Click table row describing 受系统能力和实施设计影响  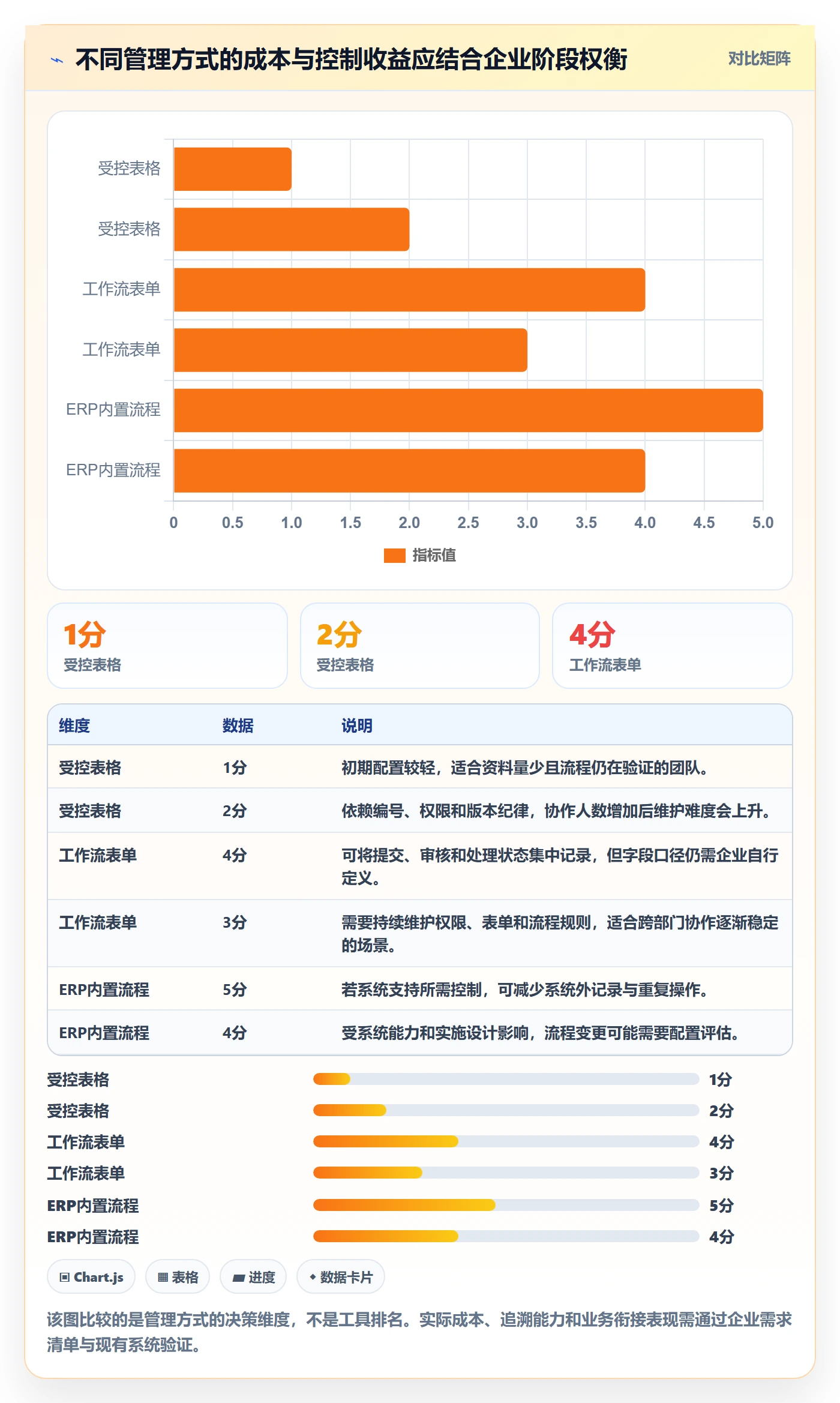click(420, 1032)
